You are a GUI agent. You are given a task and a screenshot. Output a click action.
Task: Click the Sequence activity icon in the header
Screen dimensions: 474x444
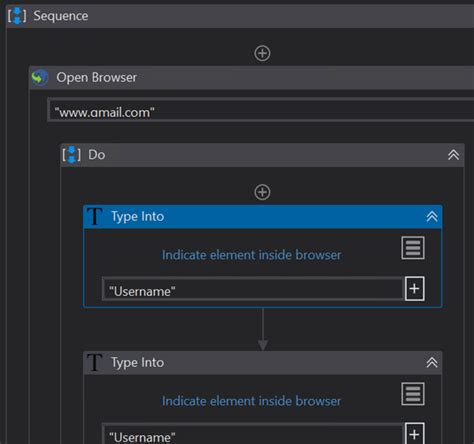17,16
